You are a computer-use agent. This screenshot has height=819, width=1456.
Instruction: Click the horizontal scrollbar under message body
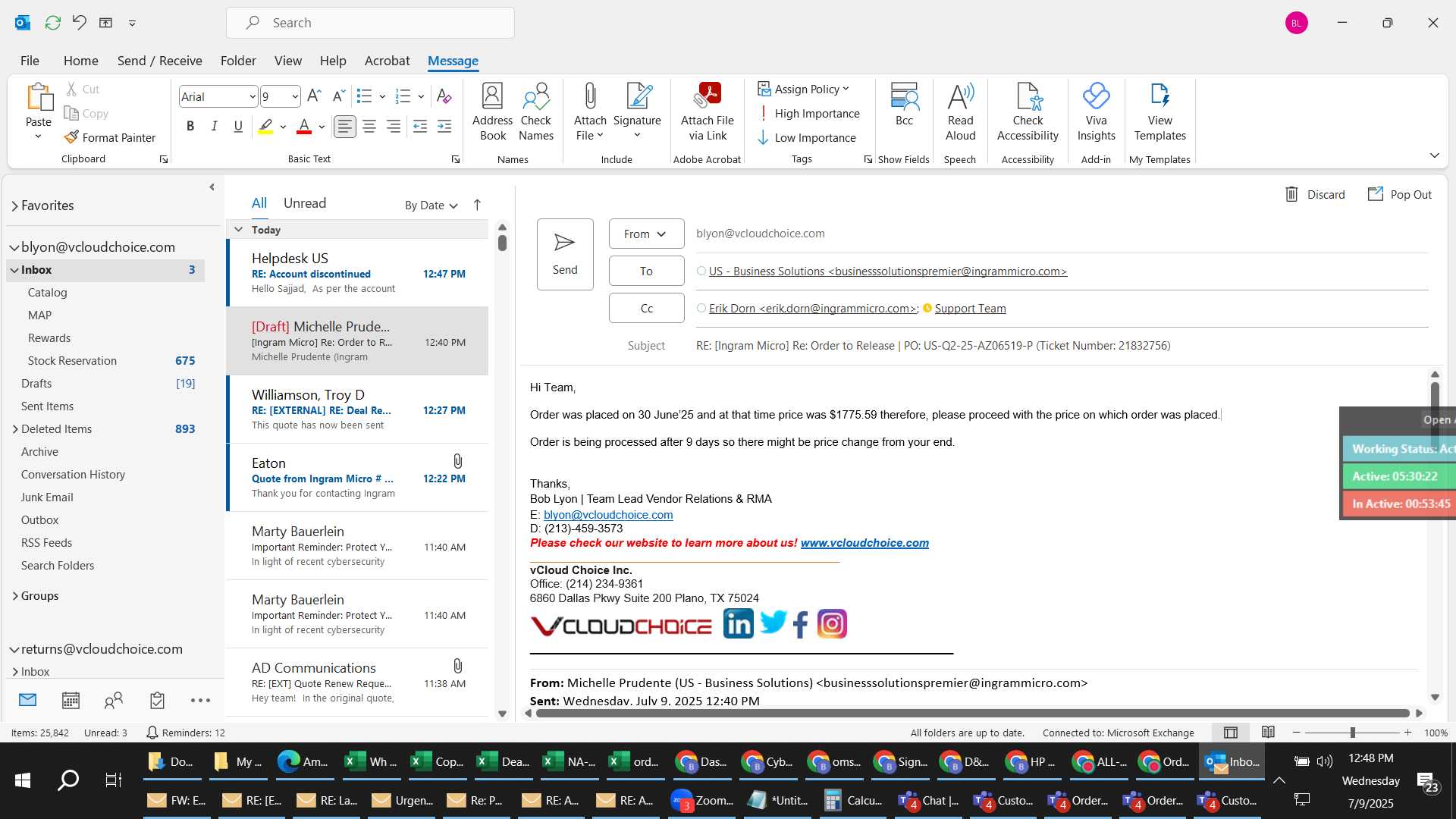pos(972,713)
